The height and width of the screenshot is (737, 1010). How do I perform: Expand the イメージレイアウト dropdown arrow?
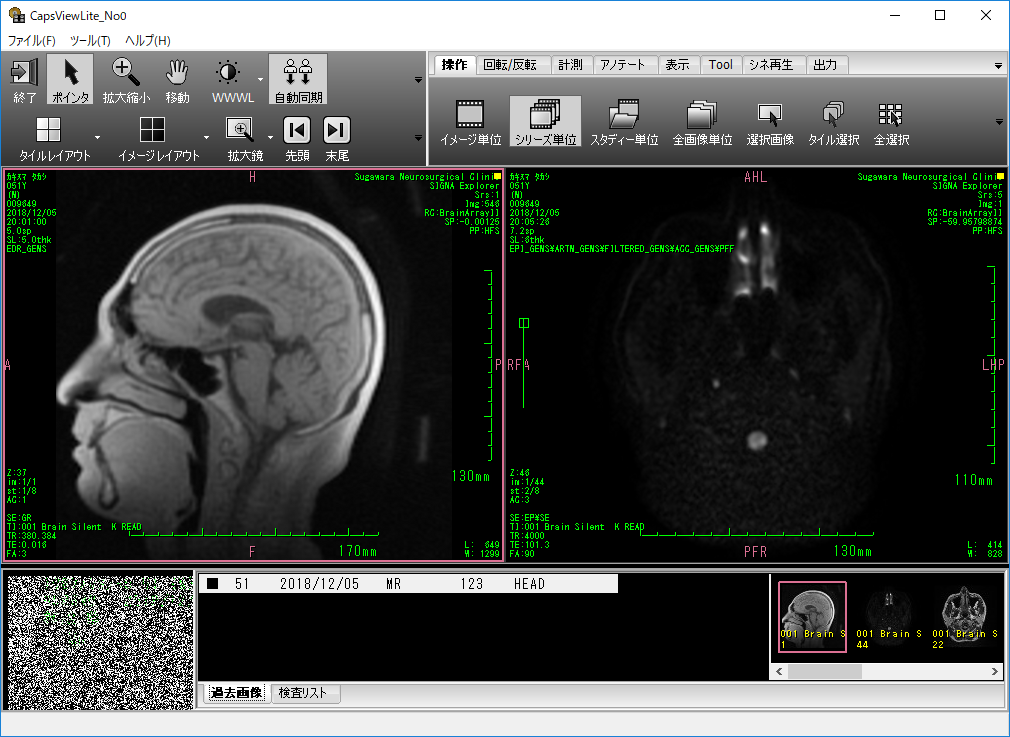click(x=206, y=137)
